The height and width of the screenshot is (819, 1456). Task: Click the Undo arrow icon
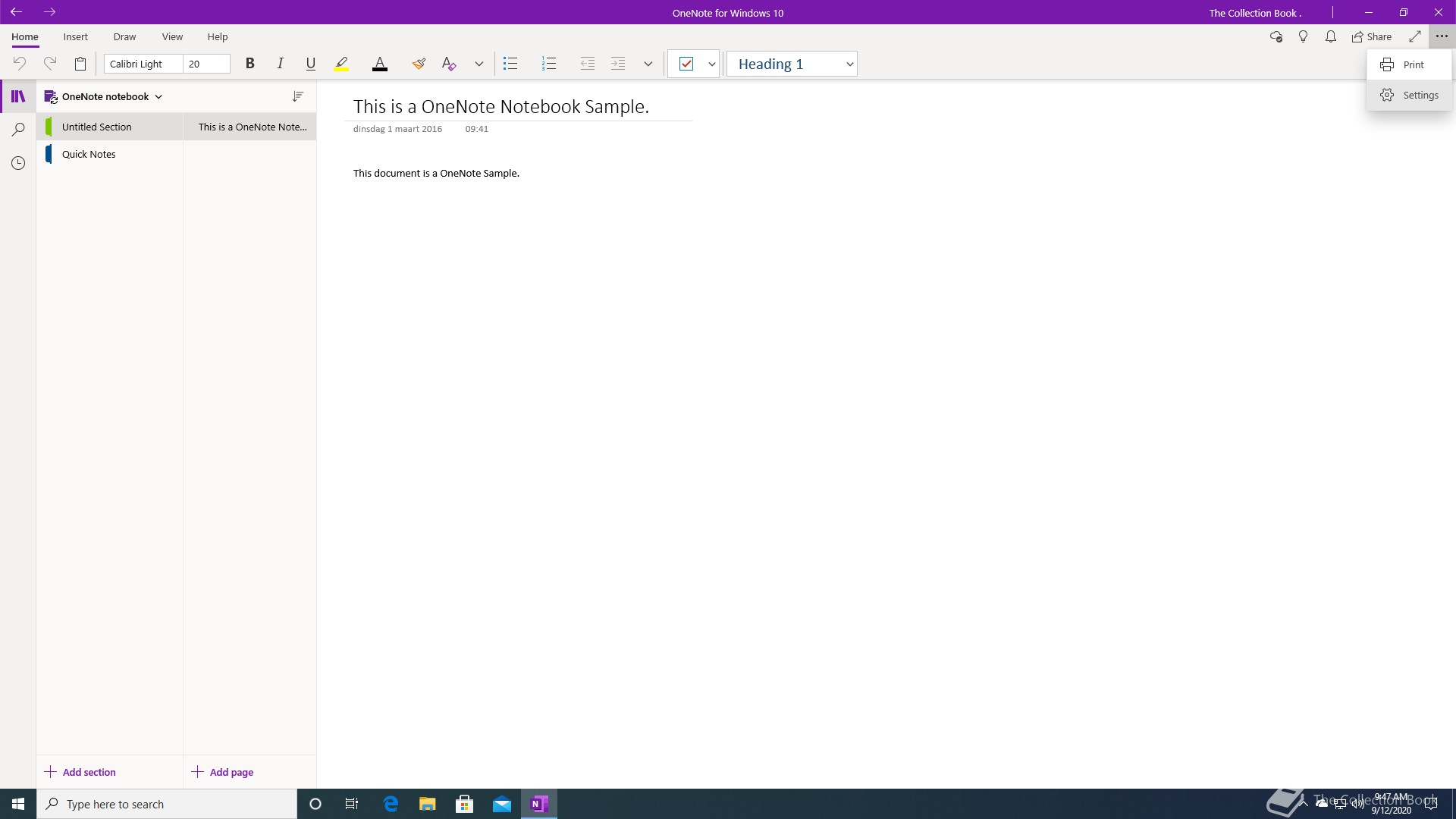pyautogui.click(x=20, y=64)
